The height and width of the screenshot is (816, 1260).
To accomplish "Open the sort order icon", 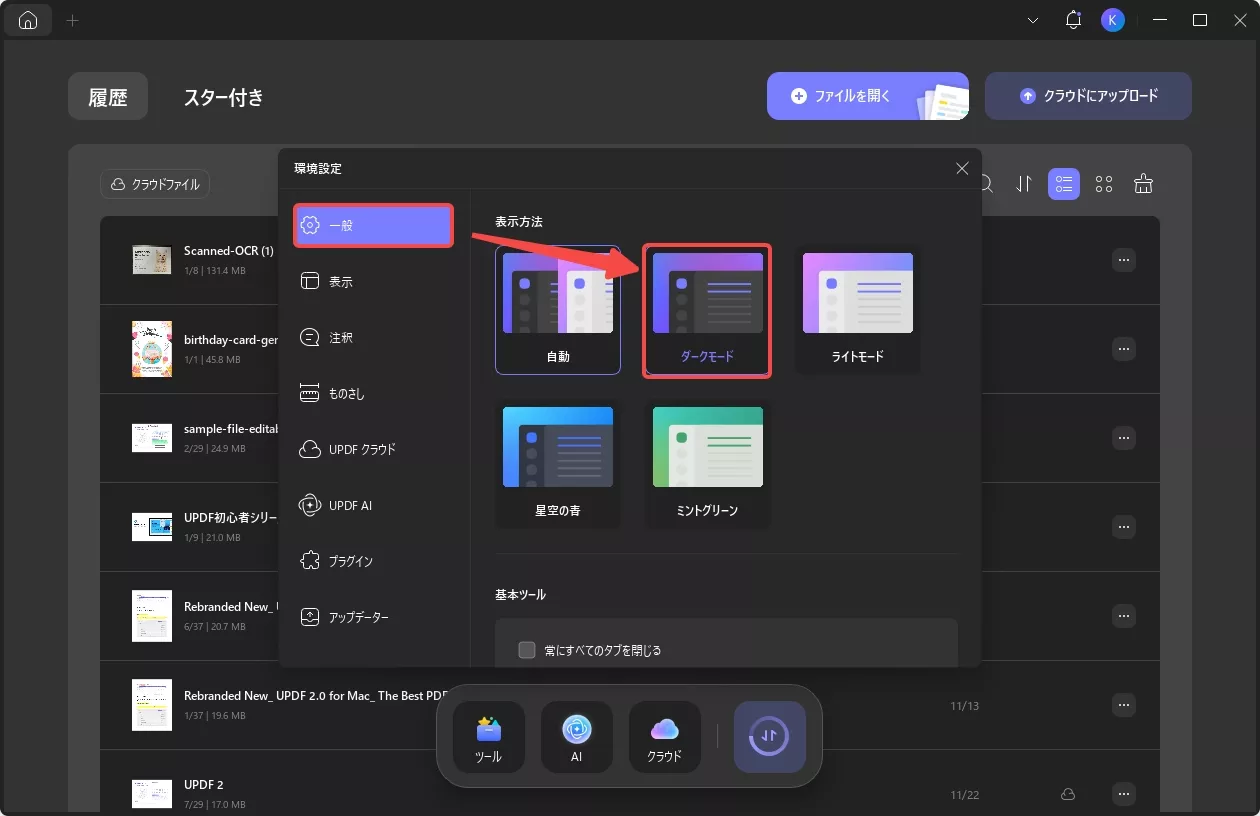I will 1024,184.
